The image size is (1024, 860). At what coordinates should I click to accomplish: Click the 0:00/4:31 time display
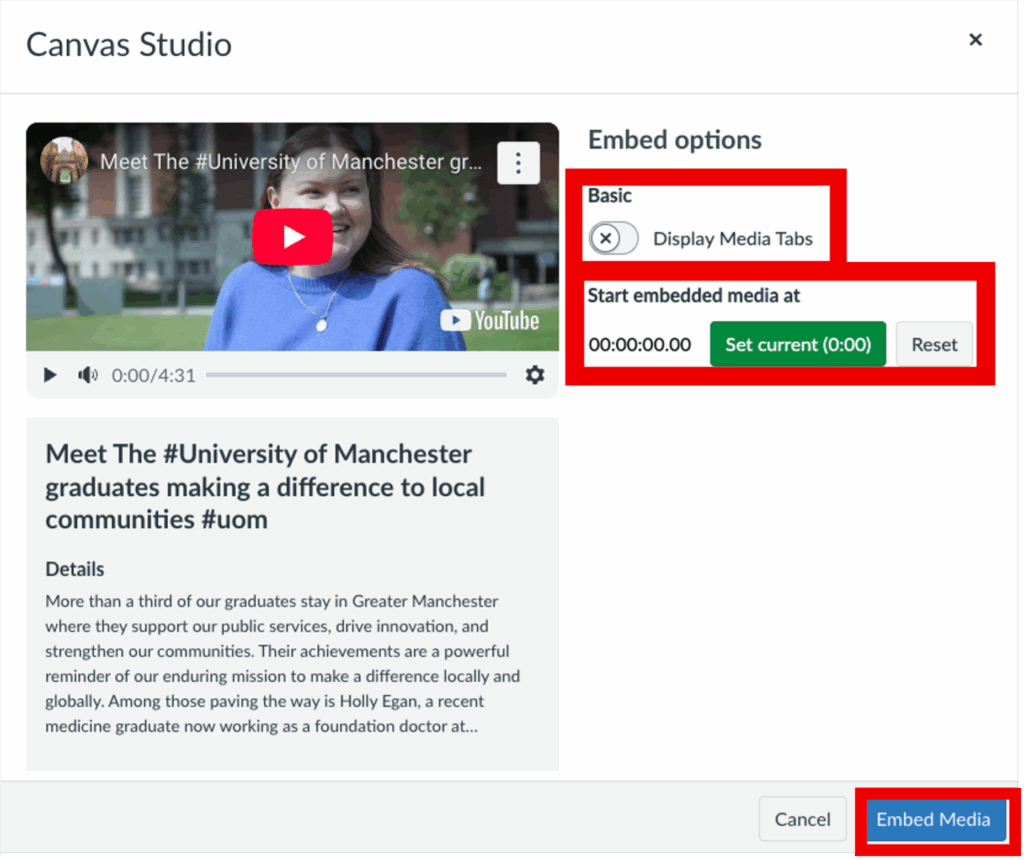point(153,376)
